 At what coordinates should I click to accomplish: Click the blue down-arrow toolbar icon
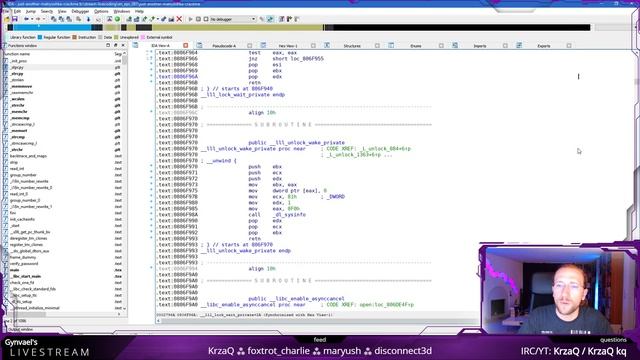point(88,19)
